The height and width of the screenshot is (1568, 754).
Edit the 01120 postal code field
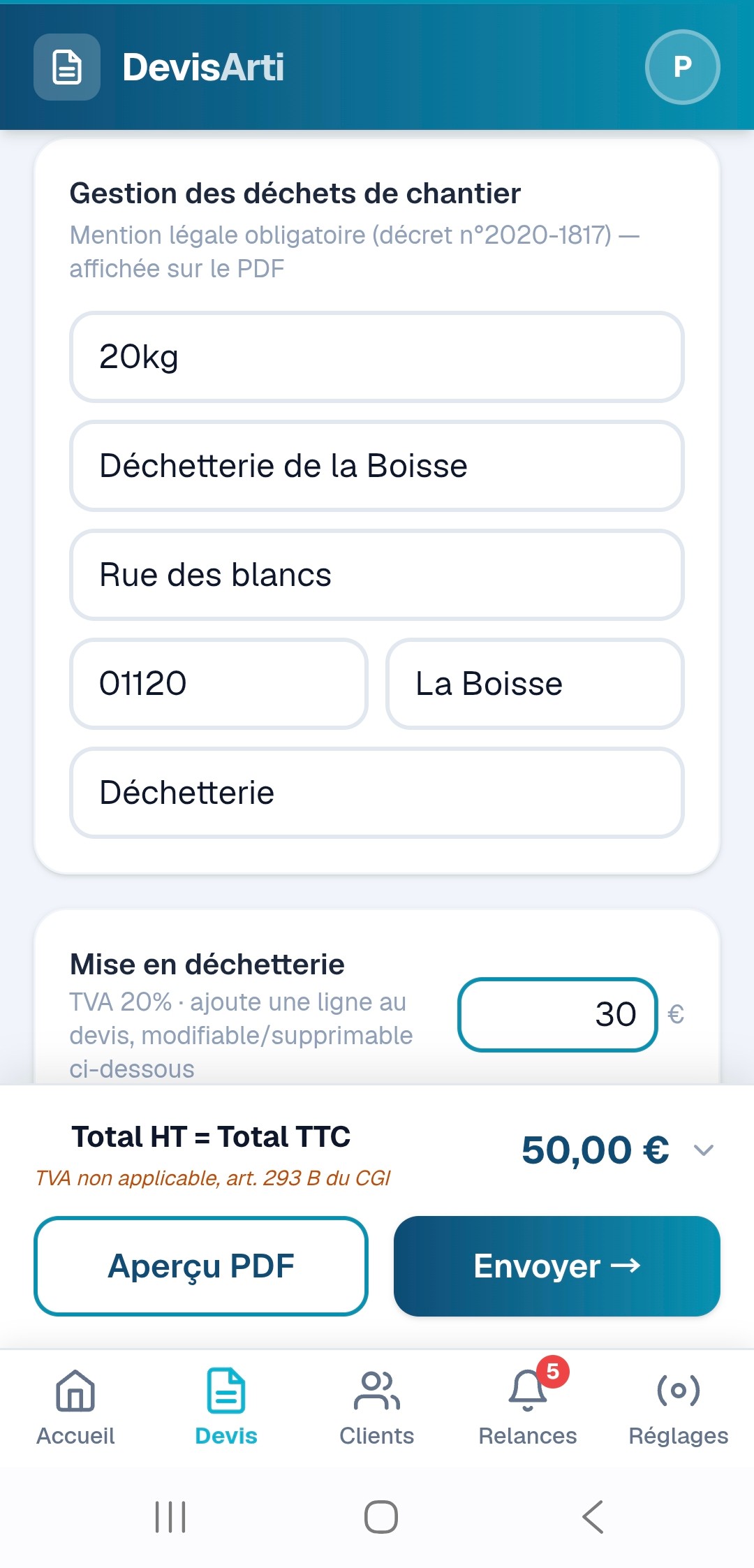[x=219, y=684]
